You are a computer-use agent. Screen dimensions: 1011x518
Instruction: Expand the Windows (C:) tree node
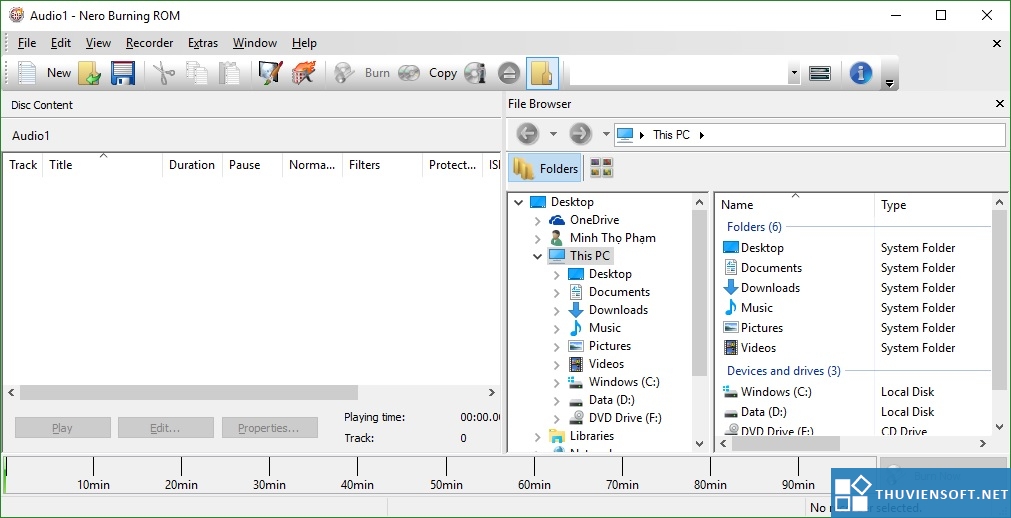point(556,383)
